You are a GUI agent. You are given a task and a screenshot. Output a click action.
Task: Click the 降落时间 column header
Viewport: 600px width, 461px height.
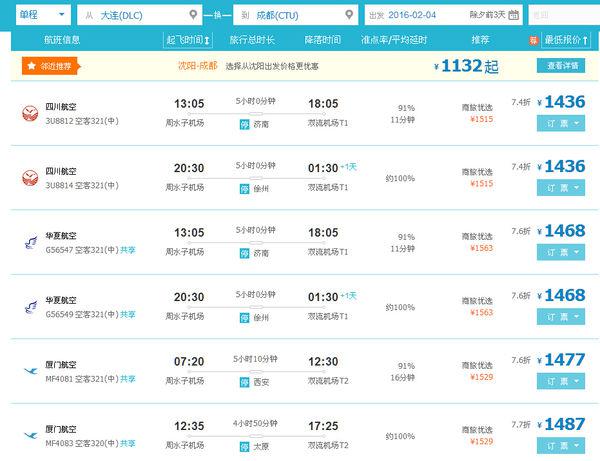click(322, 40)
